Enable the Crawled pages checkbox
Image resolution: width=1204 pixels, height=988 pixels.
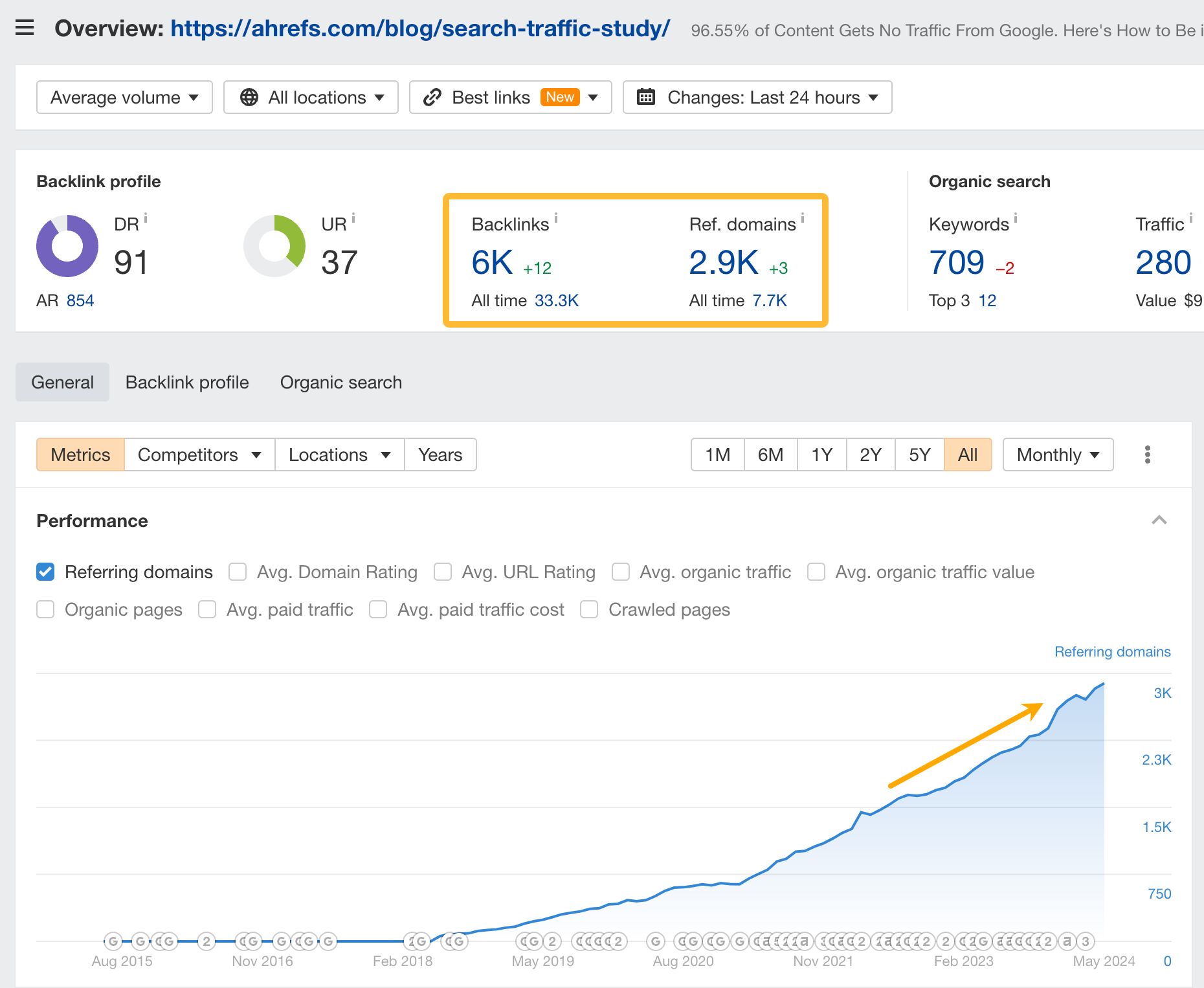pos(588,609)
